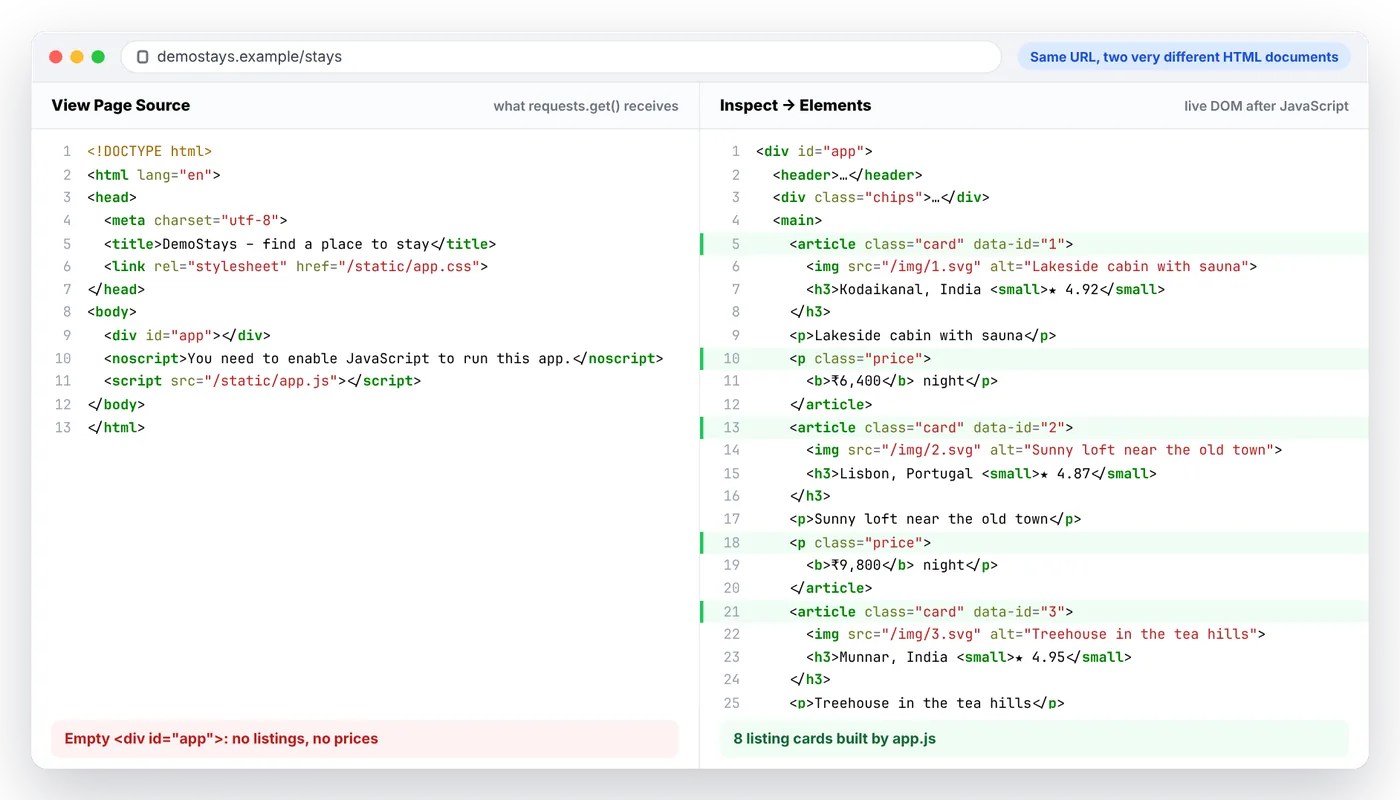The image size is (1400, 800).
Task: Click the "Same URL, two very different HTML documents" badge
Action: coord(1184,57)
